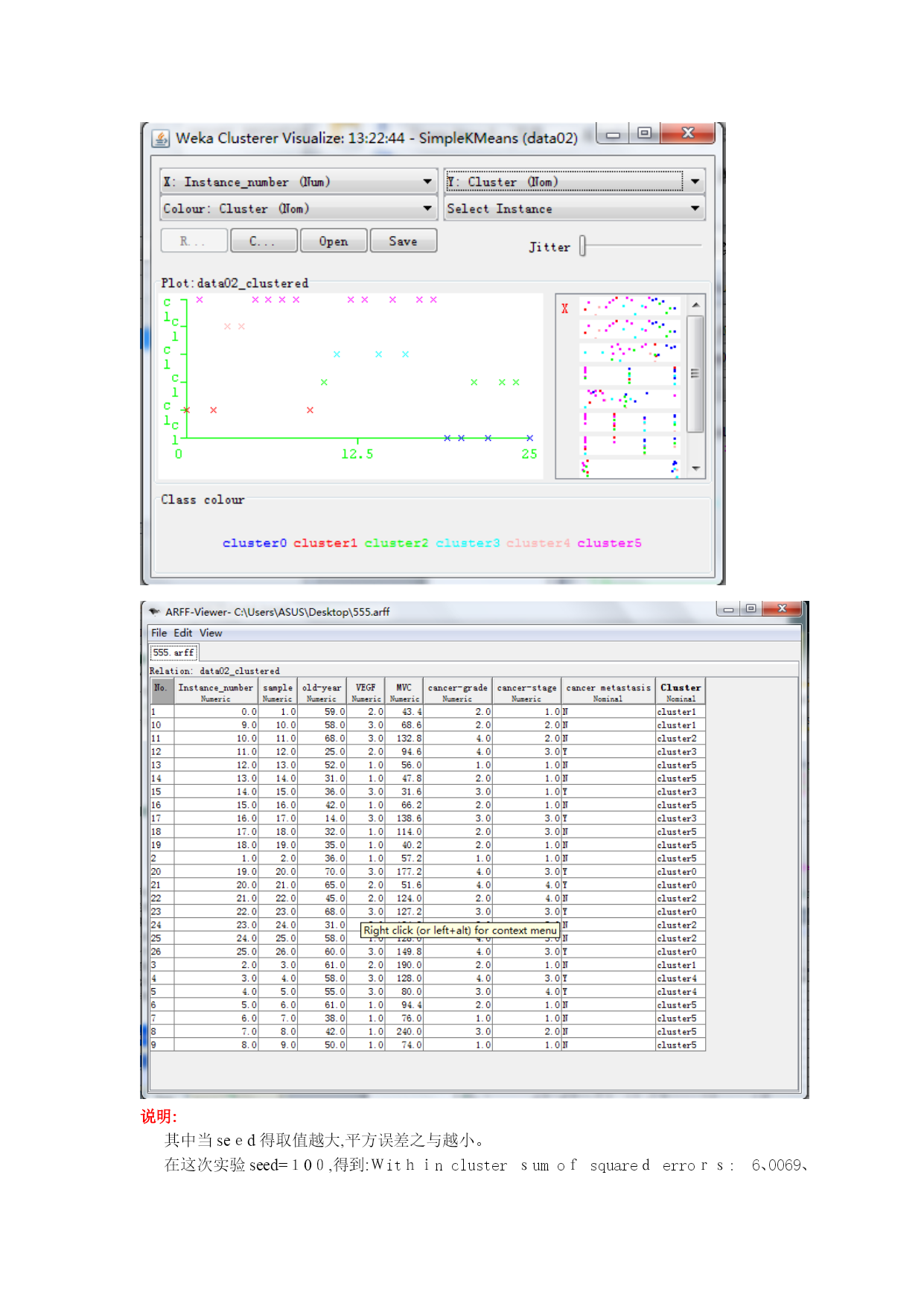924x1306 pixels.
Task: Click the Cluster cell in table row No. 12
Action: [681, 752]
